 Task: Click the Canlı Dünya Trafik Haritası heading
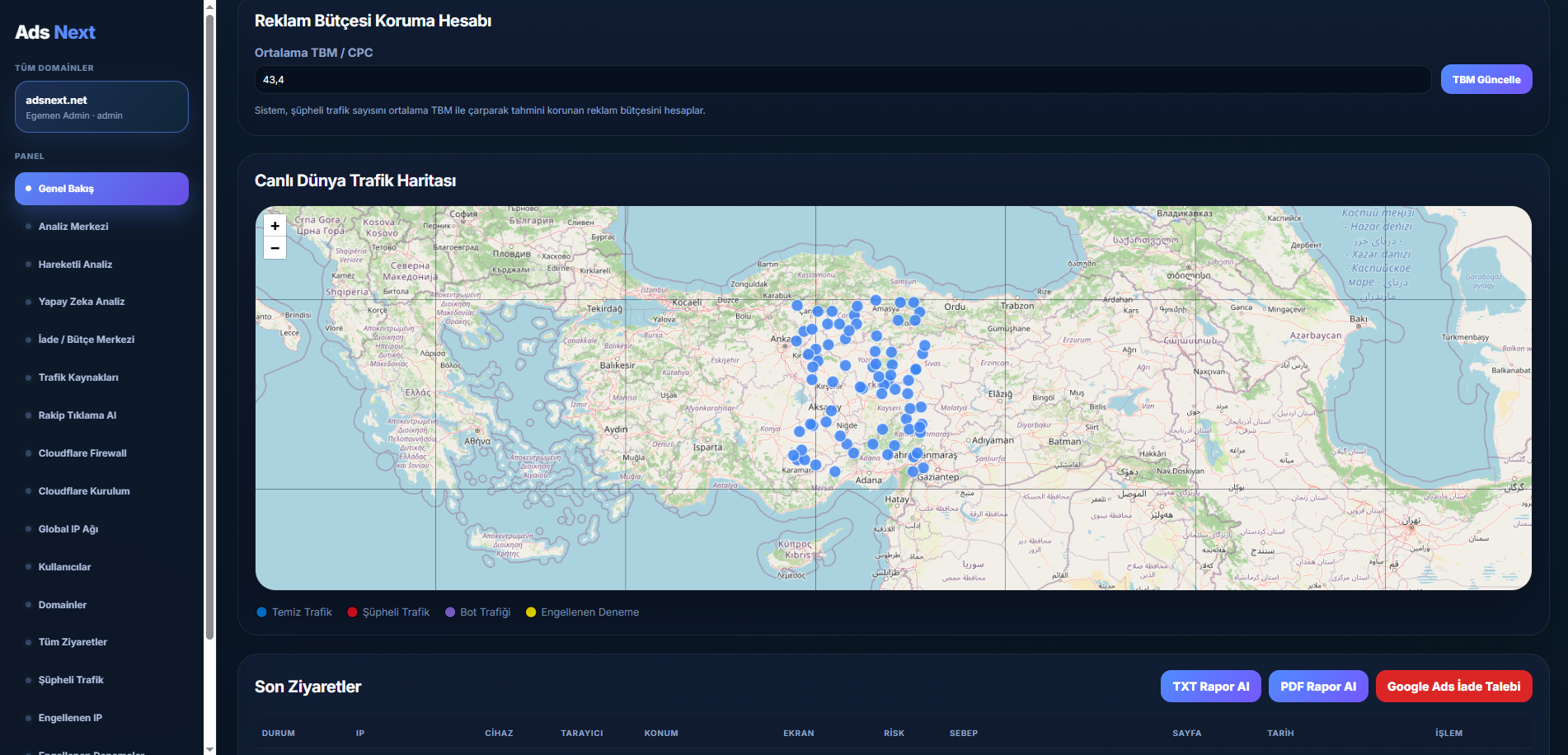click(x=355, y=181)
